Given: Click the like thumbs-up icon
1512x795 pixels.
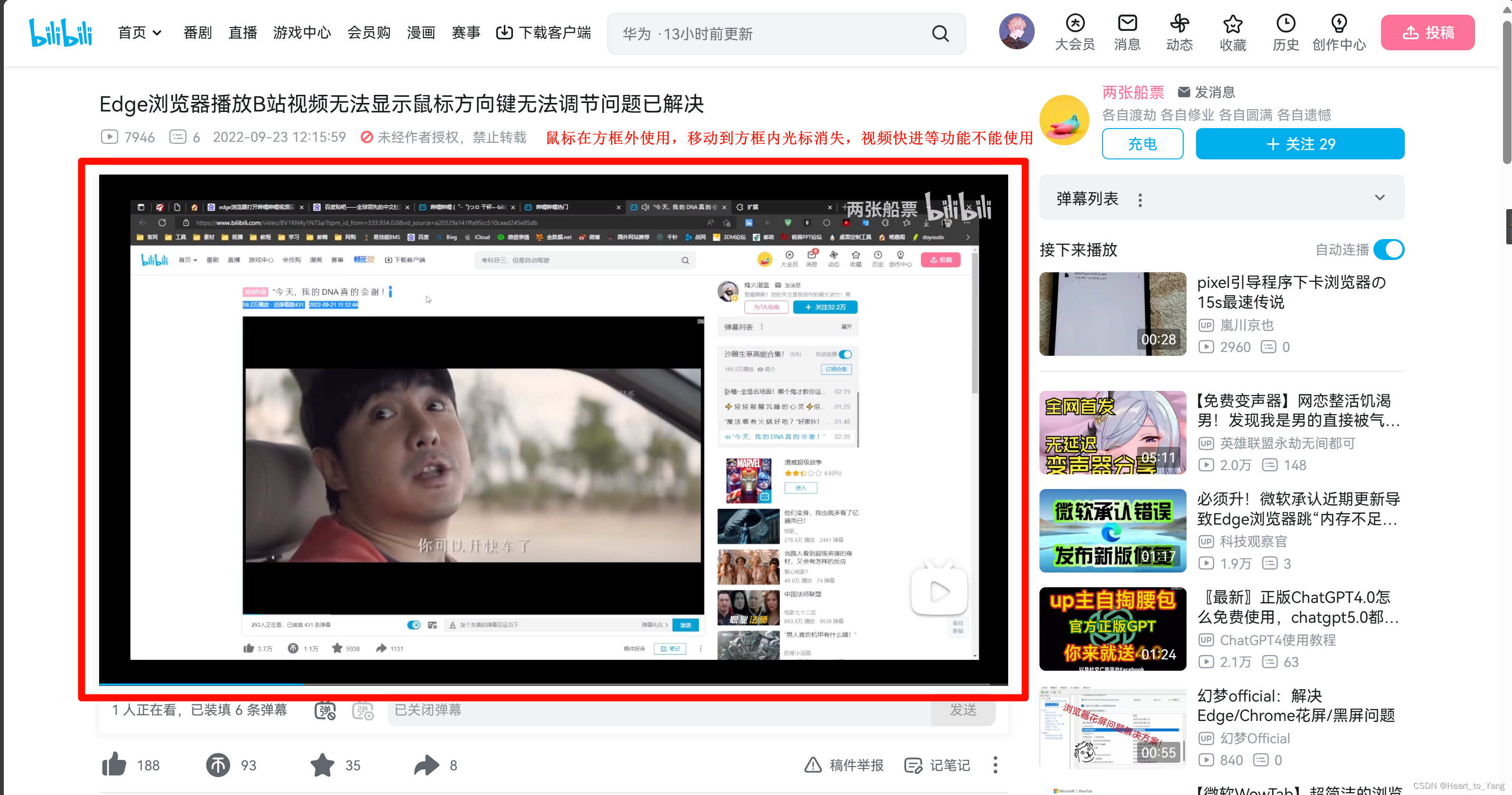Looking at the screenshot, I should tap(114, 765).
